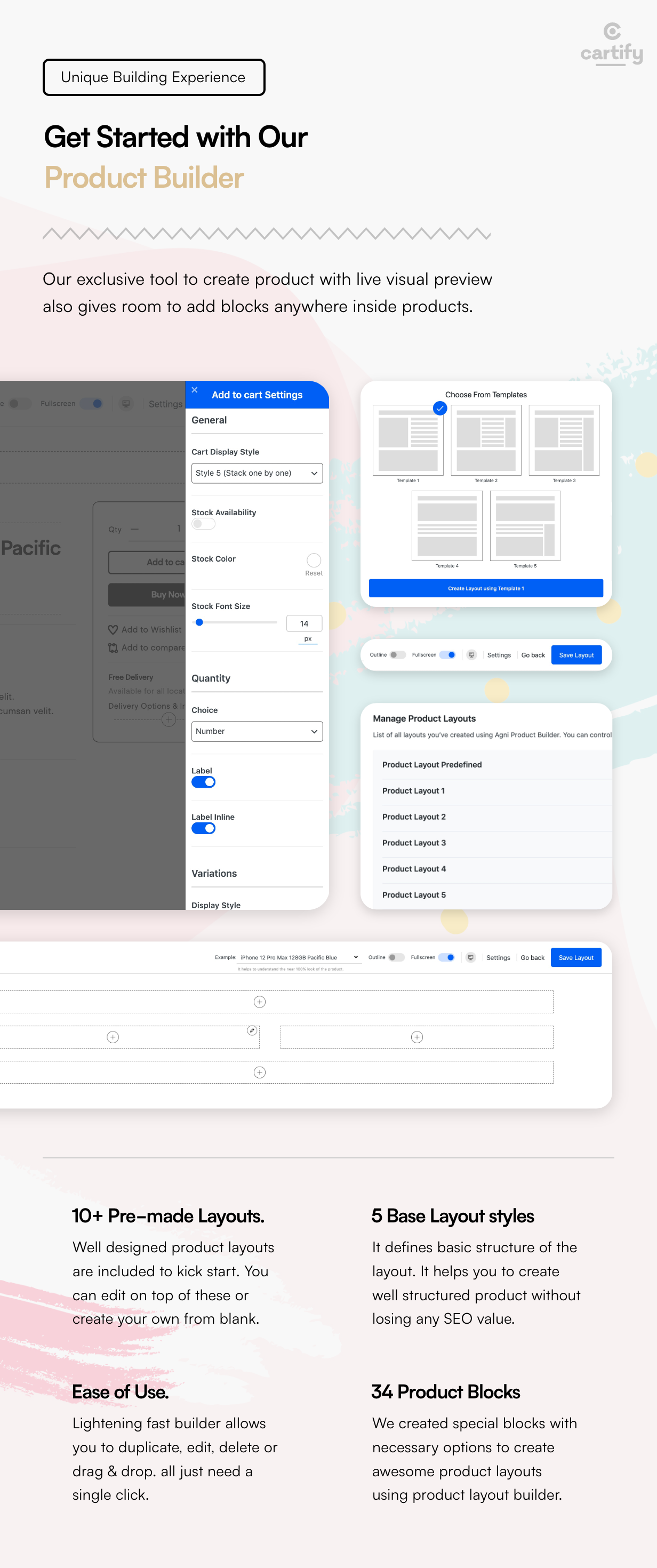Select Product Layout 3 from the list
The height and width of the screenshot is (1568, 657).
click(x=414, y=843)
